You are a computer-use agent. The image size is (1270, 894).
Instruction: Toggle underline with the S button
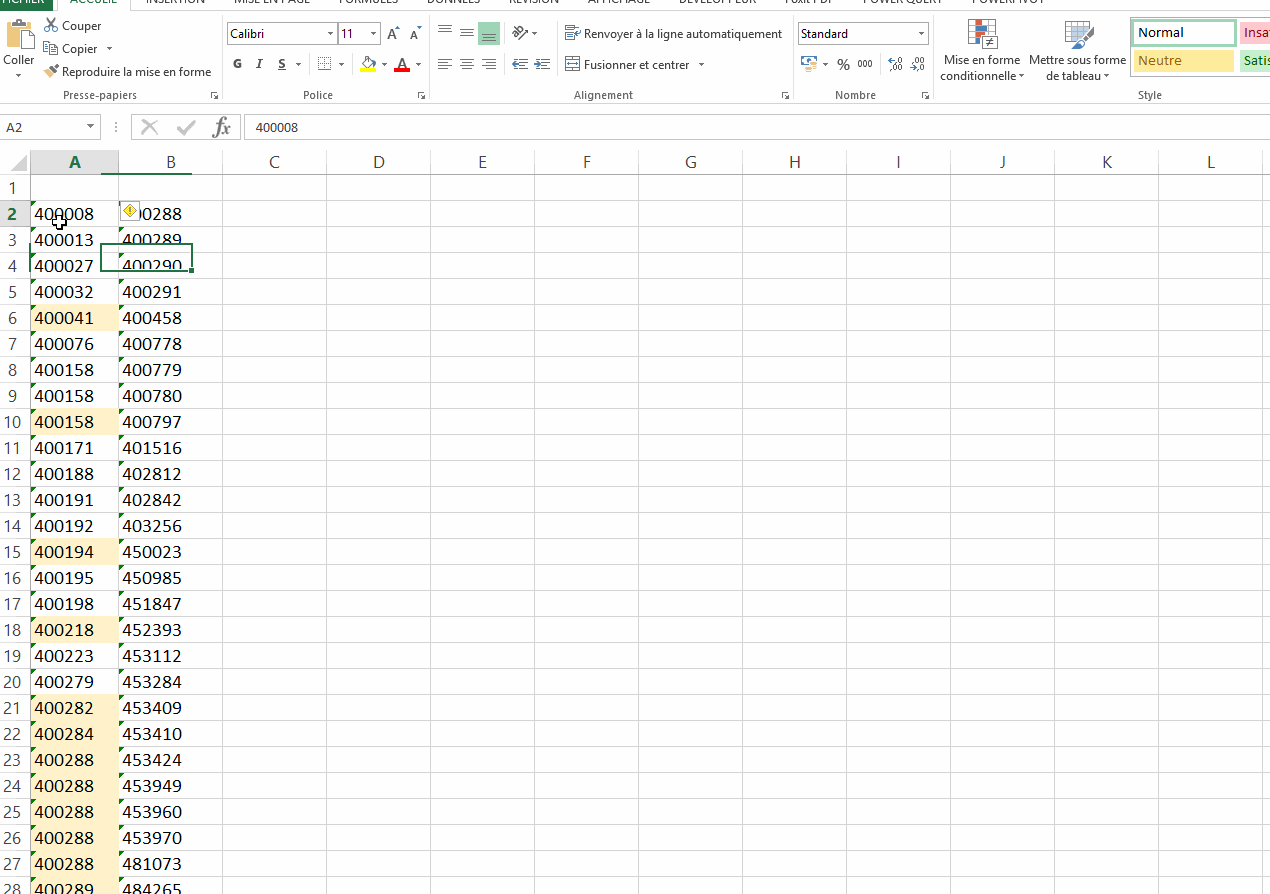[x=282, y=64]
